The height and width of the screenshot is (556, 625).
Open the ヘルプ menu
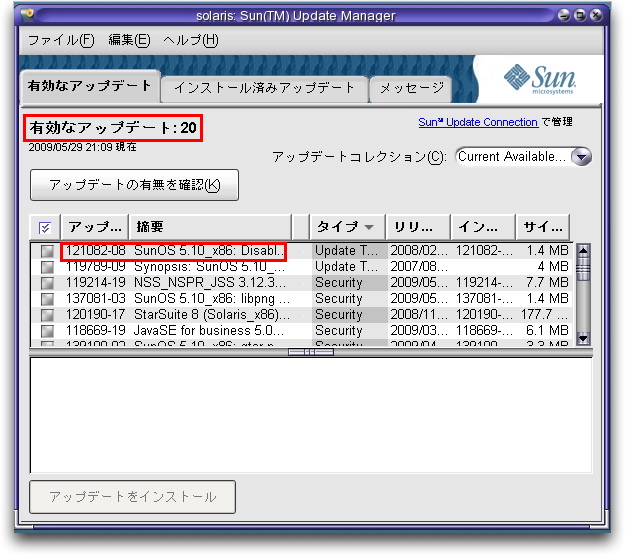coord(189,40)
